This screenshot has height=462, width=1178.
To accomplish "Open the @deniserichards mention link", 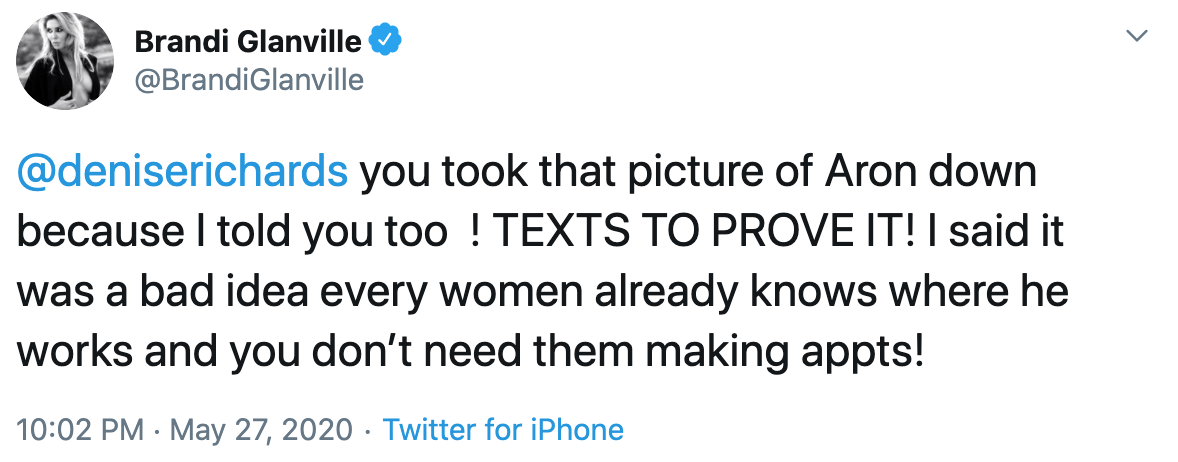I will (x=183, y=172).
